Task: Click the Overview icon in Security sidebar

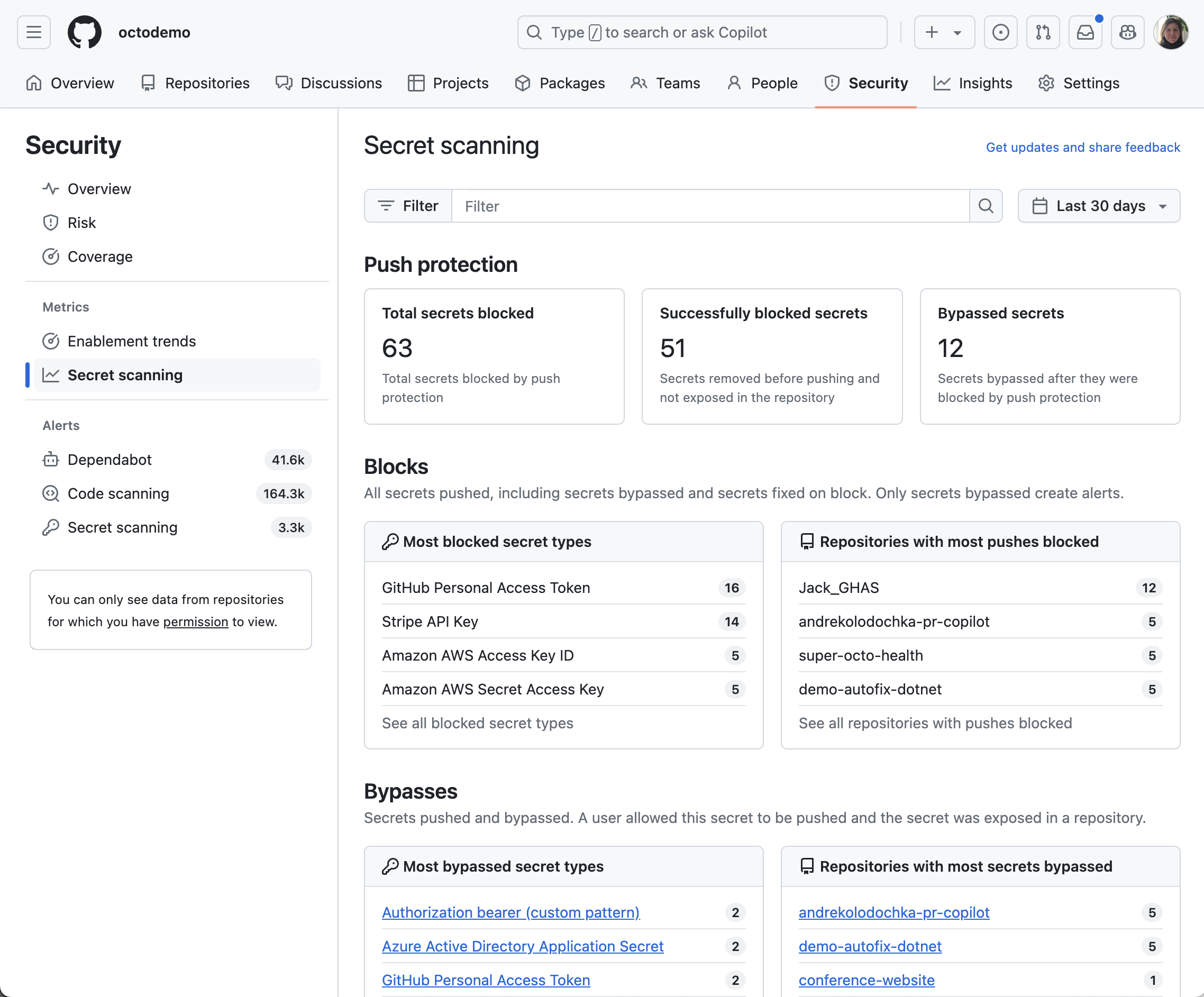Action: (50, 188)
